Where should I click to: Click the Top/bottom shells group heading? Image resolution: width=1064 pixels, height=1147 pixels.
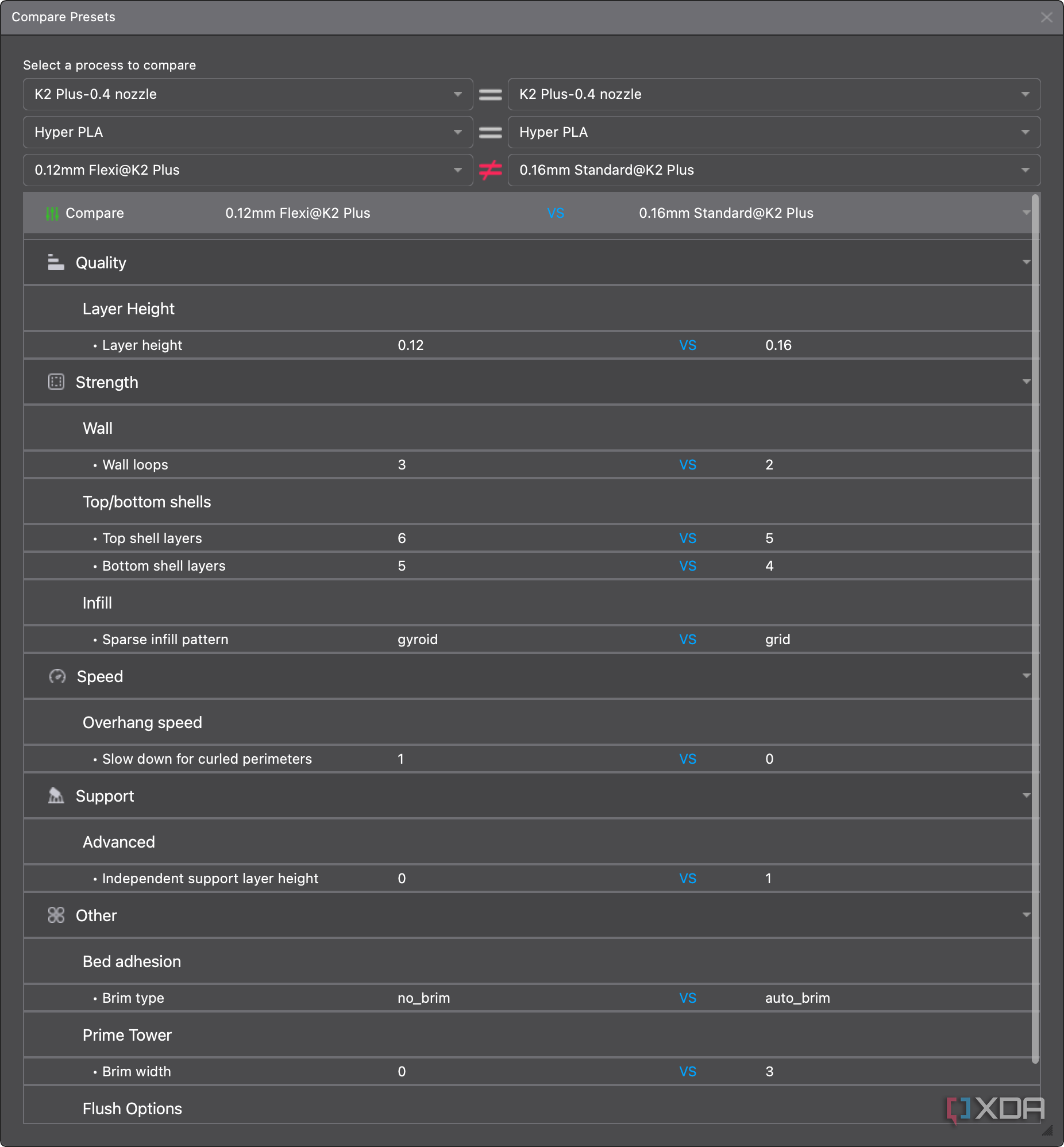147,502
